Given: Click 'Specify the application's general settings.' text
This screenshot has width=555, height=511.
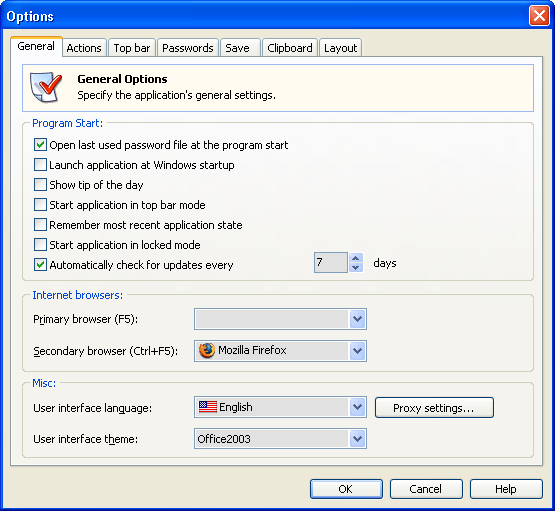Looking at the screenshot, I should [176, 95].
